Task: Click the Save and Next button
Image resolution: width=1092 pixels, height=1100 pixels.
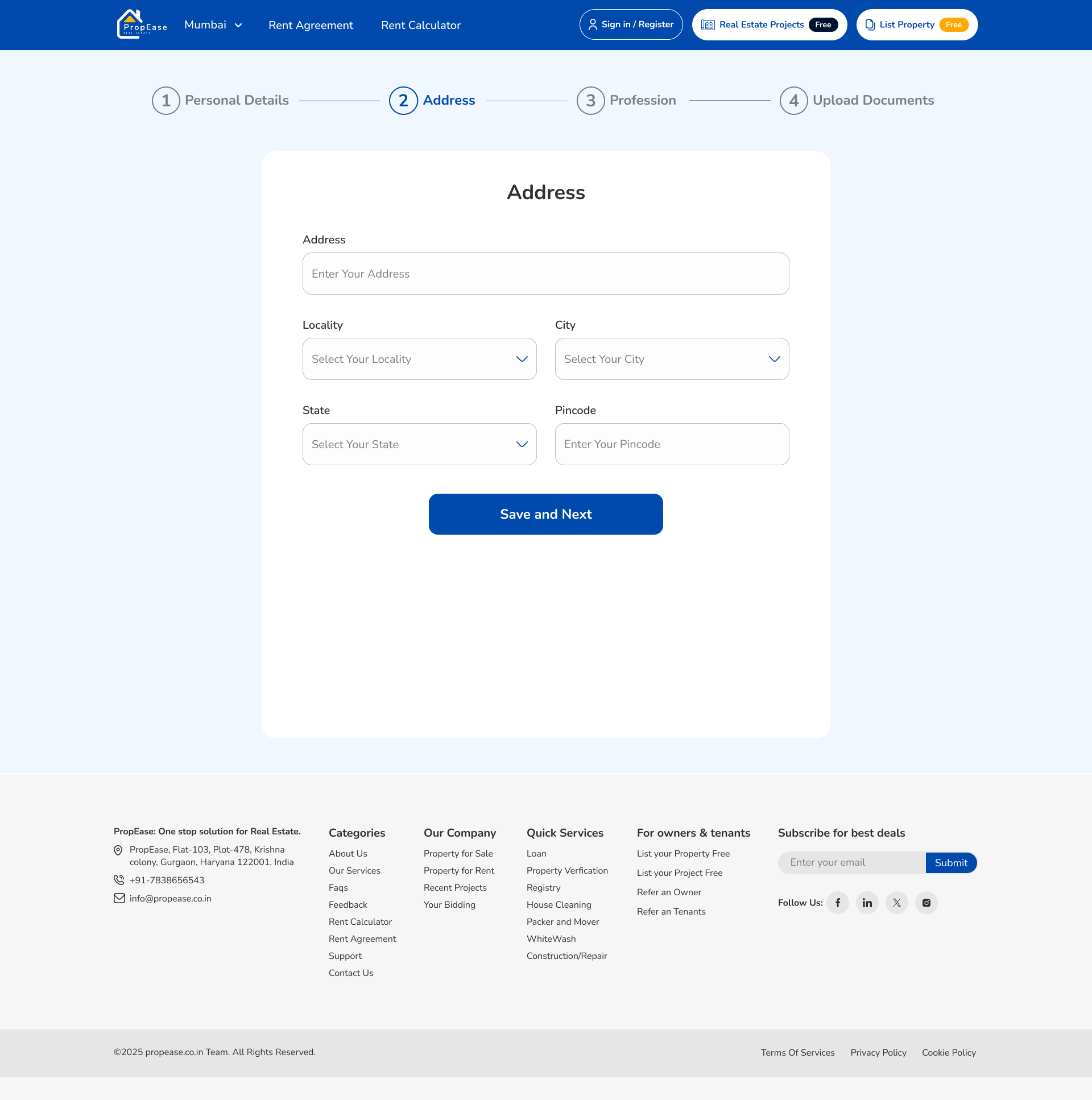Action: pyautogui.click(x=545, y=514)
